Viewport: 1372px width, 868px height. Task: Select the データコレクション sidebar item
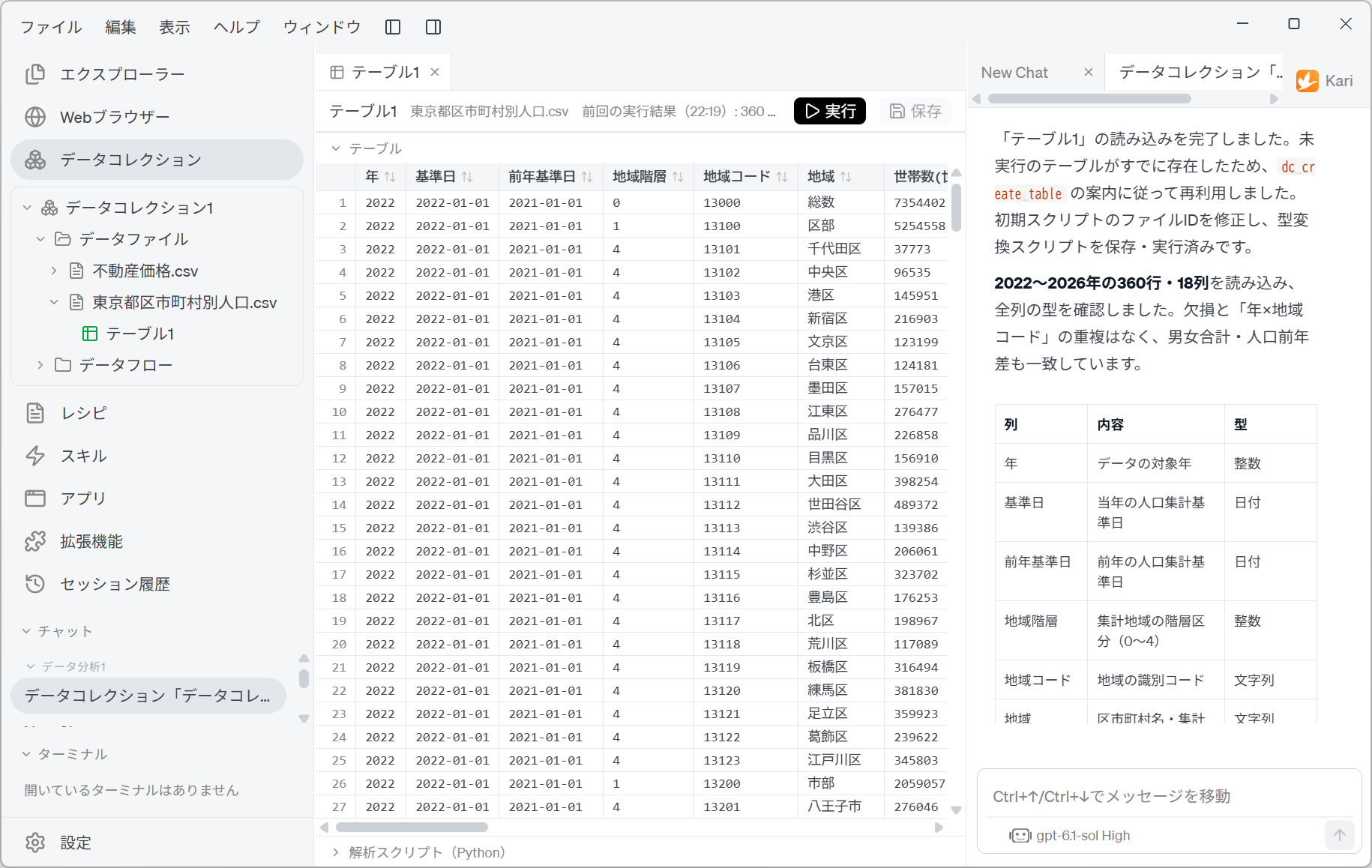pos(157,160)
